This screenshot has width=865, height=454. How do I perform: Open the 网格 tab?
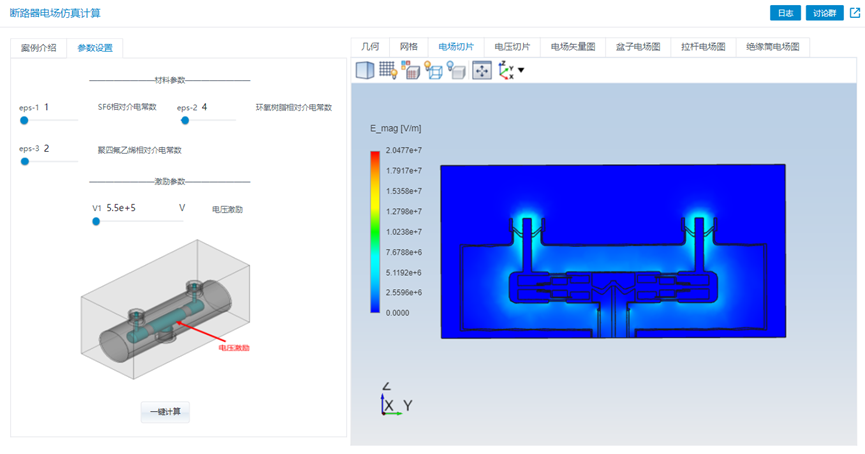(x=409, y=47)
